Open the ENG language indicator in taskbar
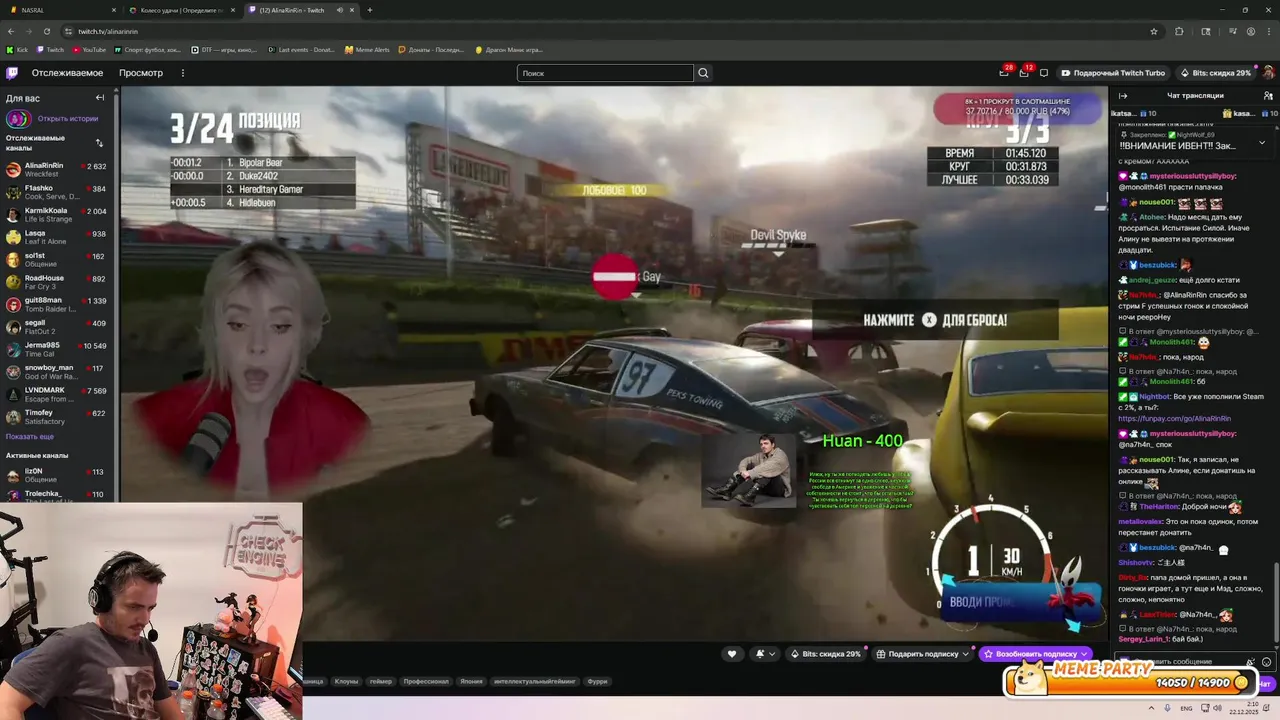The image size is (1280, 720). (1186, 708)
